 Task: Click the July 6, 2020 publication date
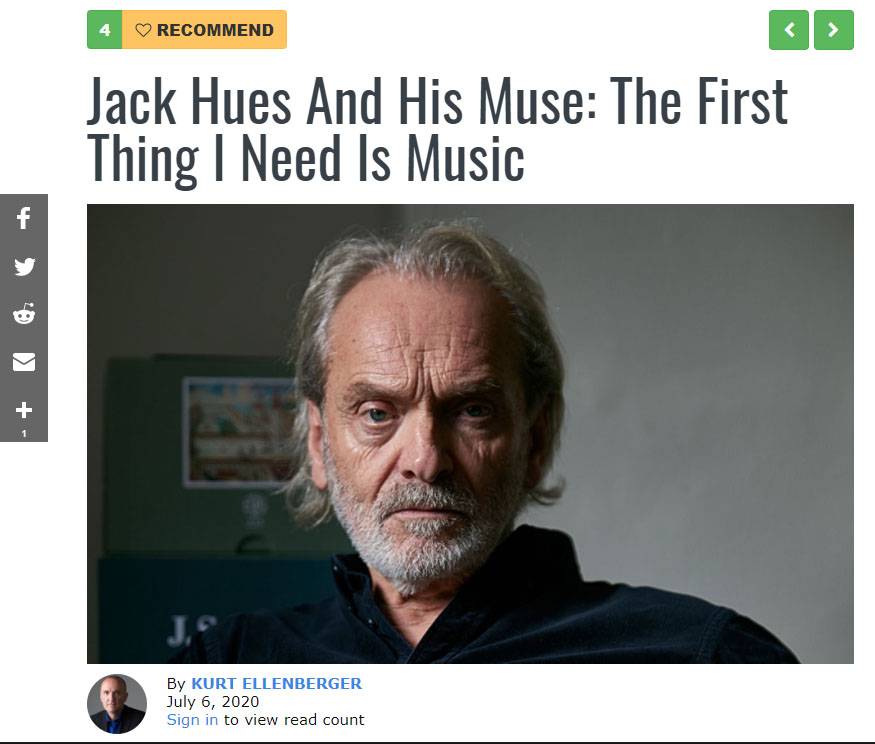(x=213, y=702)
